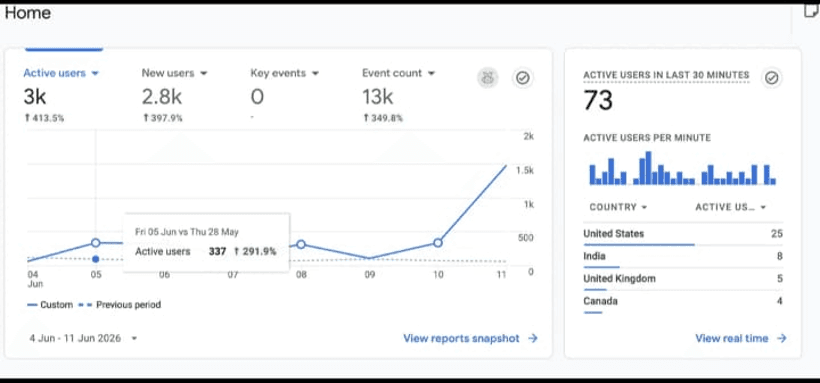Click the checkmark icon on the users chart card

[x=522, y=78]
